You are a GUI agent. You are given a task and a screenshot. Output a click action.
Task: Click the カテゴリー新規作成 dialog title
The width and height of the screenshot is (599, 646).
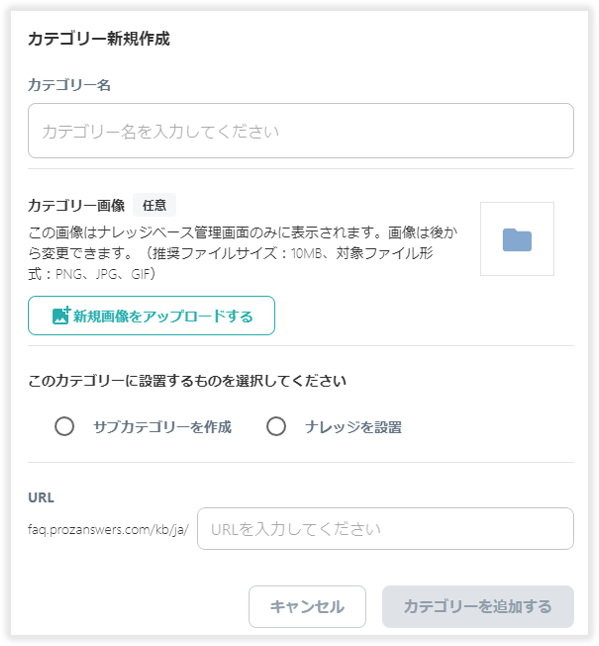coord(99,39)
